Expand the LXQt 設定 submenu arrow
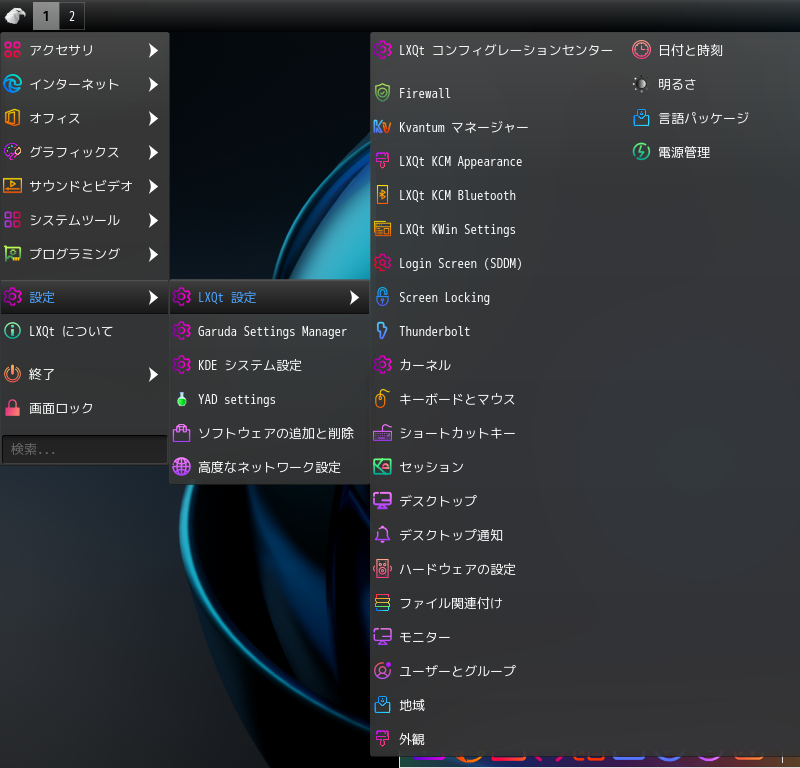This screenshot has height=768, width=800. (354, 297)
